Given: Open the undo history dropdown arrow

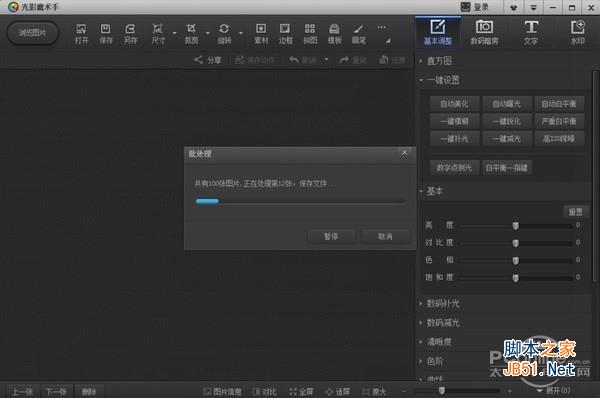Looking at the screenshot, I should pyautogui.click(x=326, y=60).
